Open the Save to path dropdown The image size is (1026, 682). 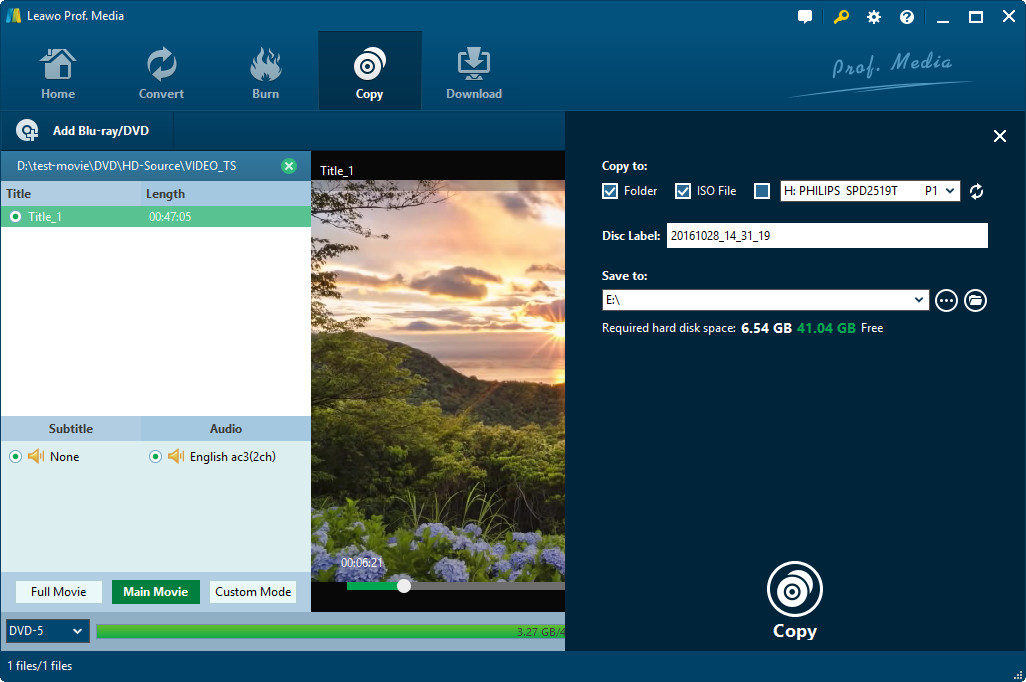click(920, 300)
